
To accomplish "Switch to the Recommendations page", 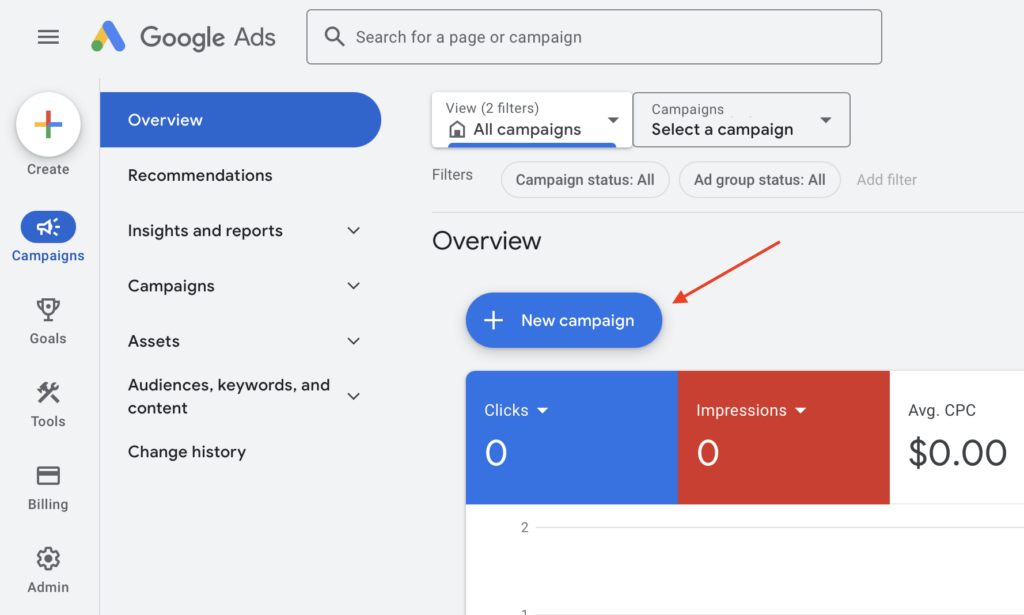I will click(x=199, y=175).
